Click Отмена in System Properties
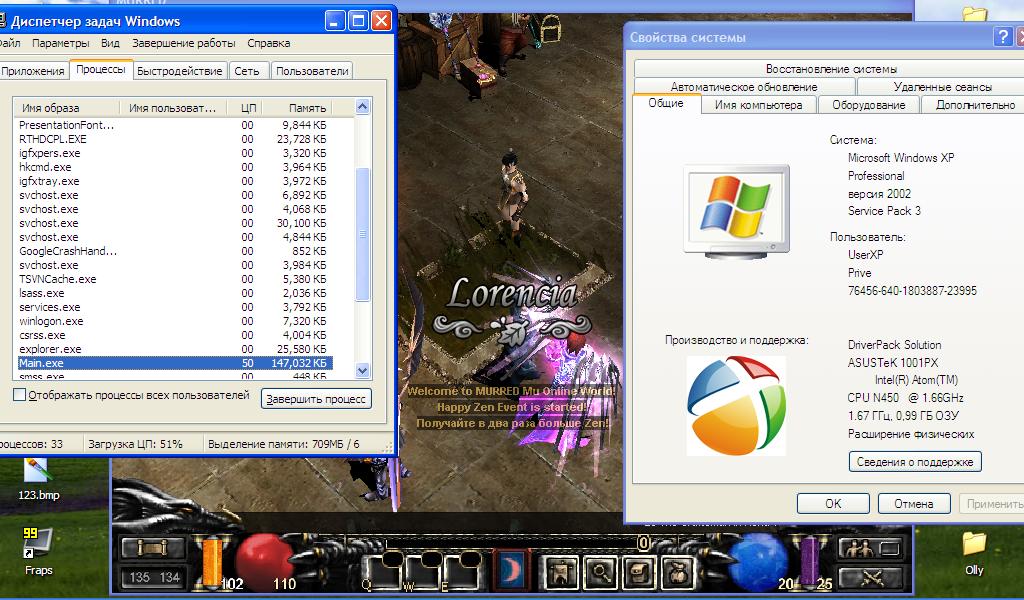The image size is (1024, 600). point(914,503)
